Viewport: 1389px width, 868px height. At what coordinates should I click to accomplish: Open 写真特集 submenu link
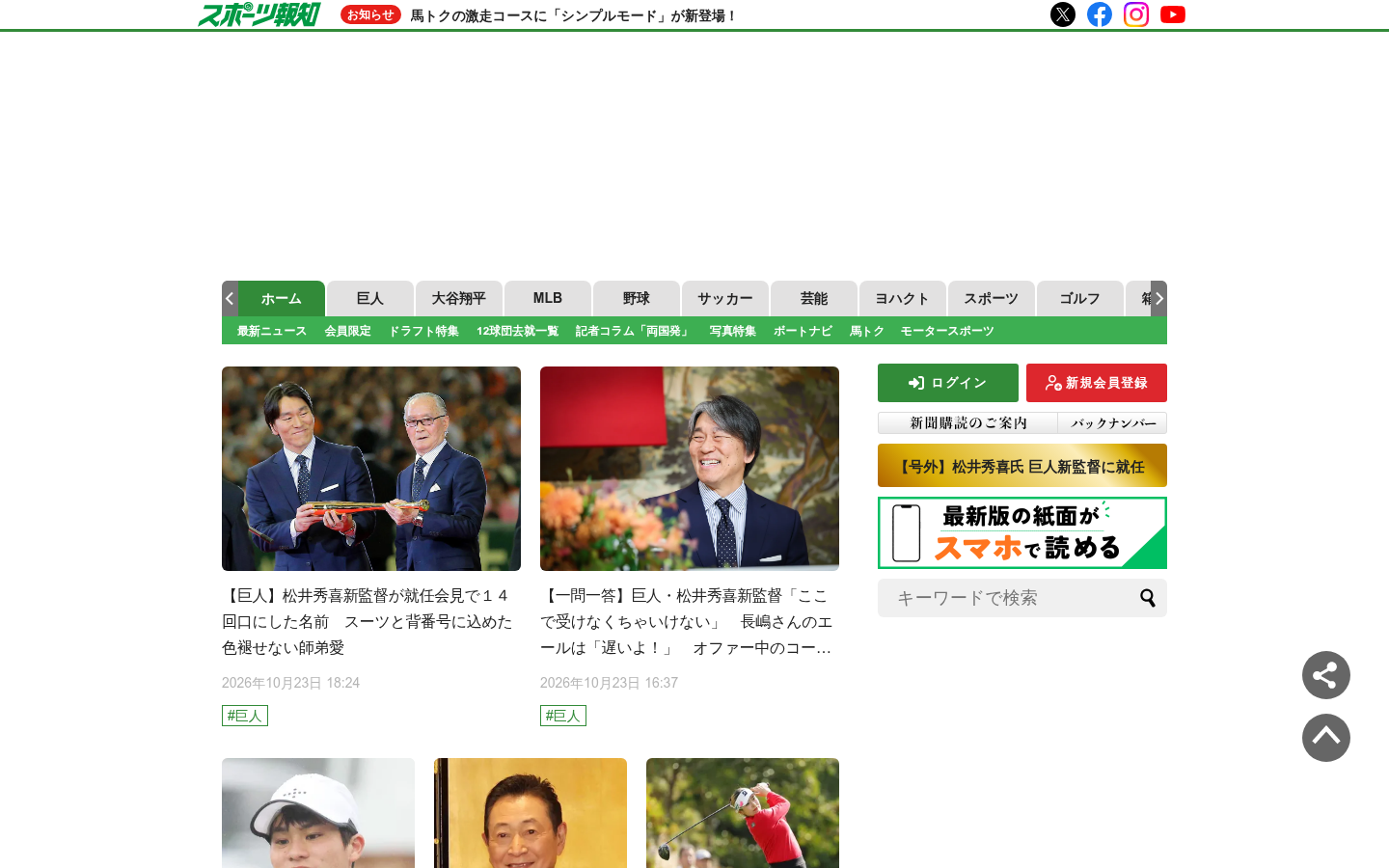pyautogui.click(x=733, y=331)
